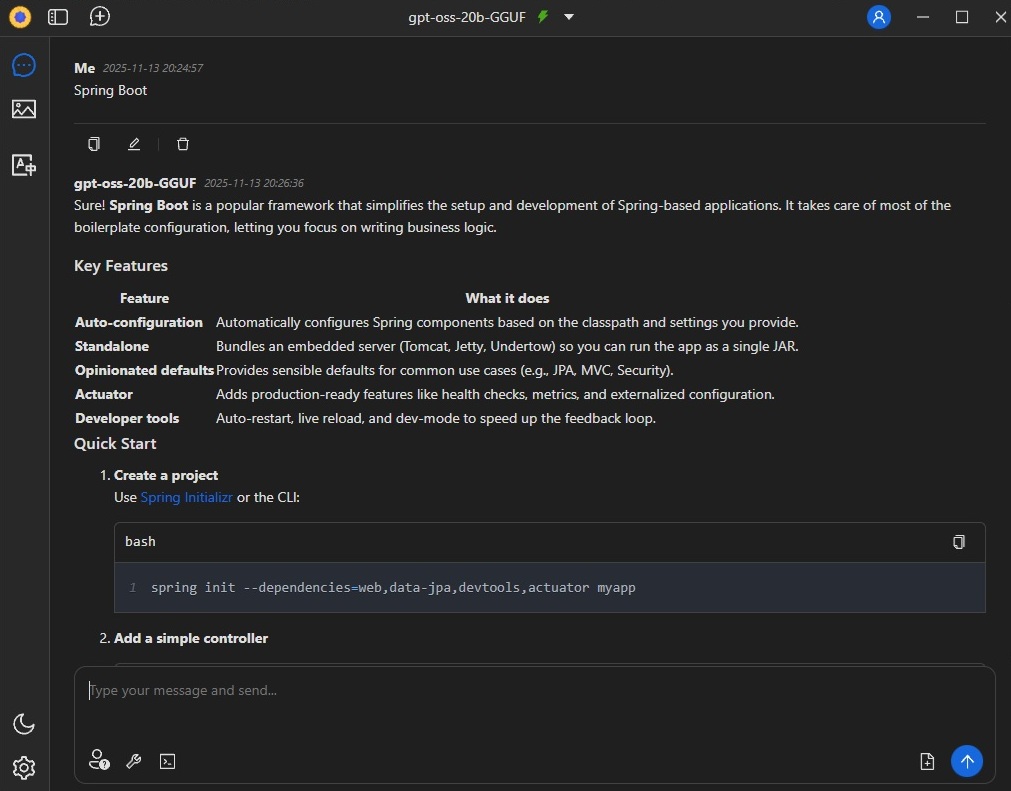Delete the 'Spring Boot' user message

tap(183, 144)
